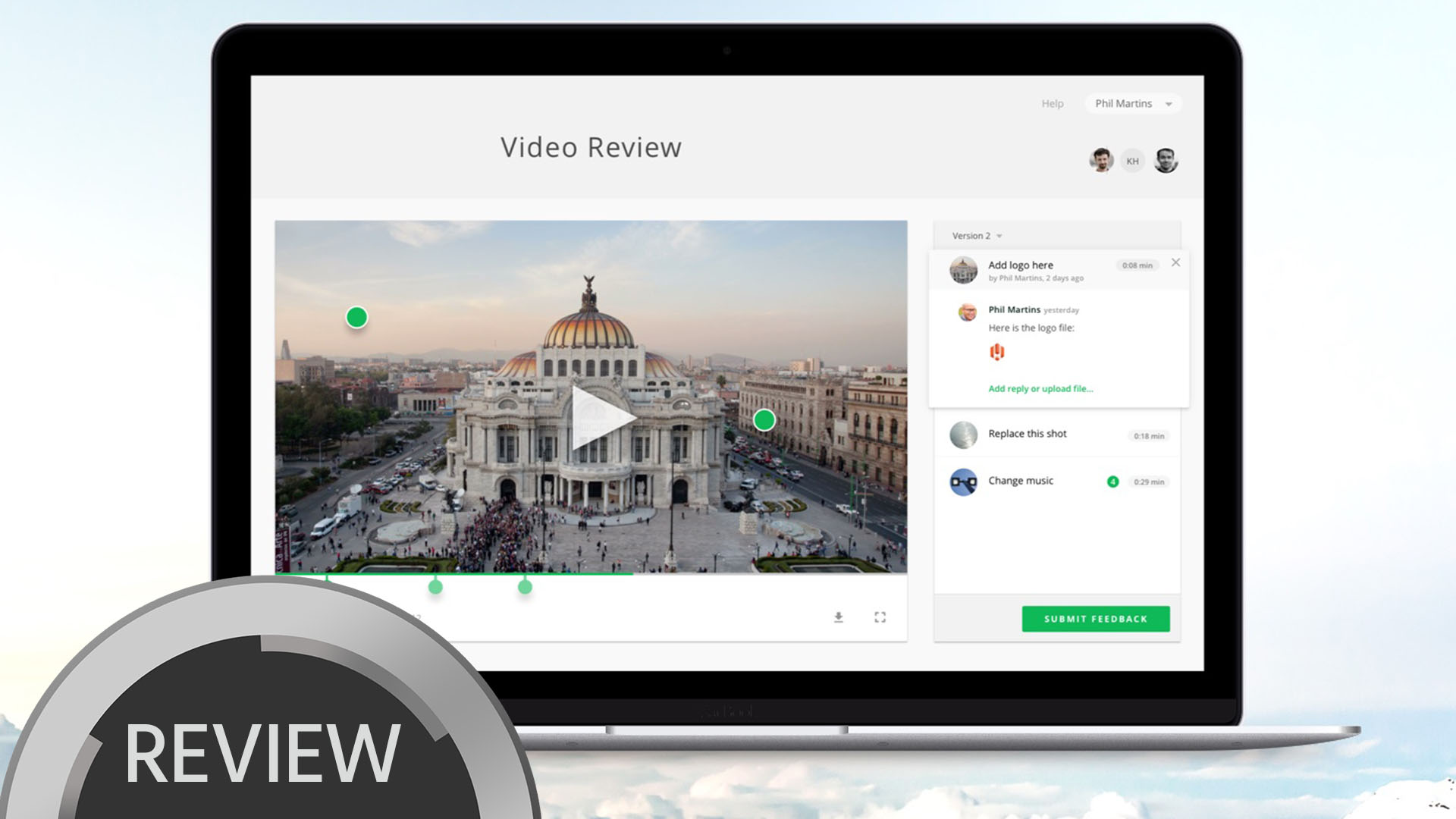Click Submit Feedback button
The height and width of the screenshot is (819, 1456).
1096,619
